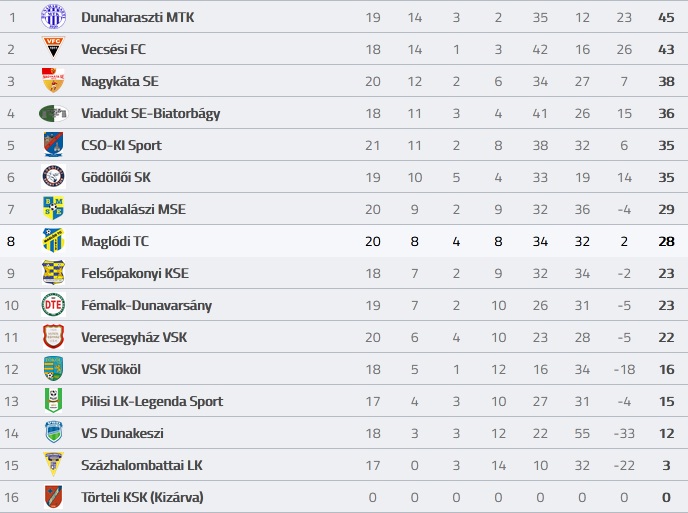This screenshot has height=513, width=688.
Task: Click the VSK Tököl team badge
Action: coord(53,369)
